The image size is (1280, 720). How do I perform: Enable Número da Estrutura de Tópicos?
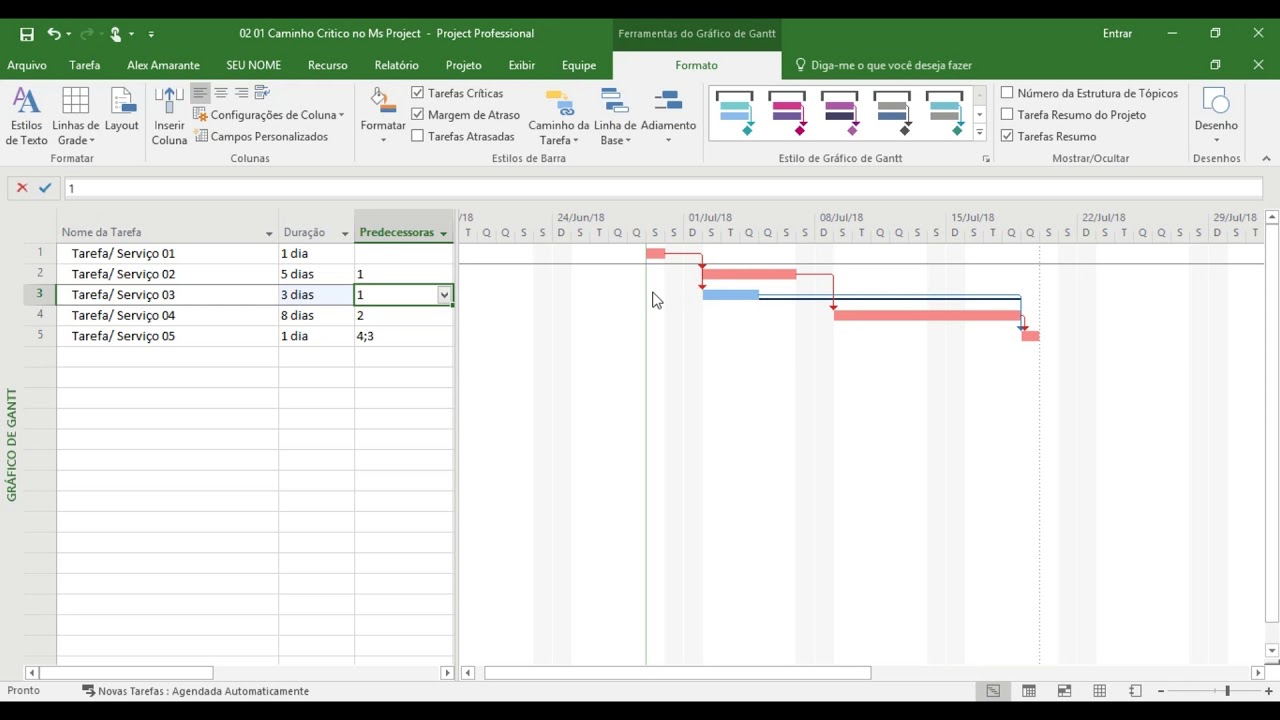pos(1007,93)
